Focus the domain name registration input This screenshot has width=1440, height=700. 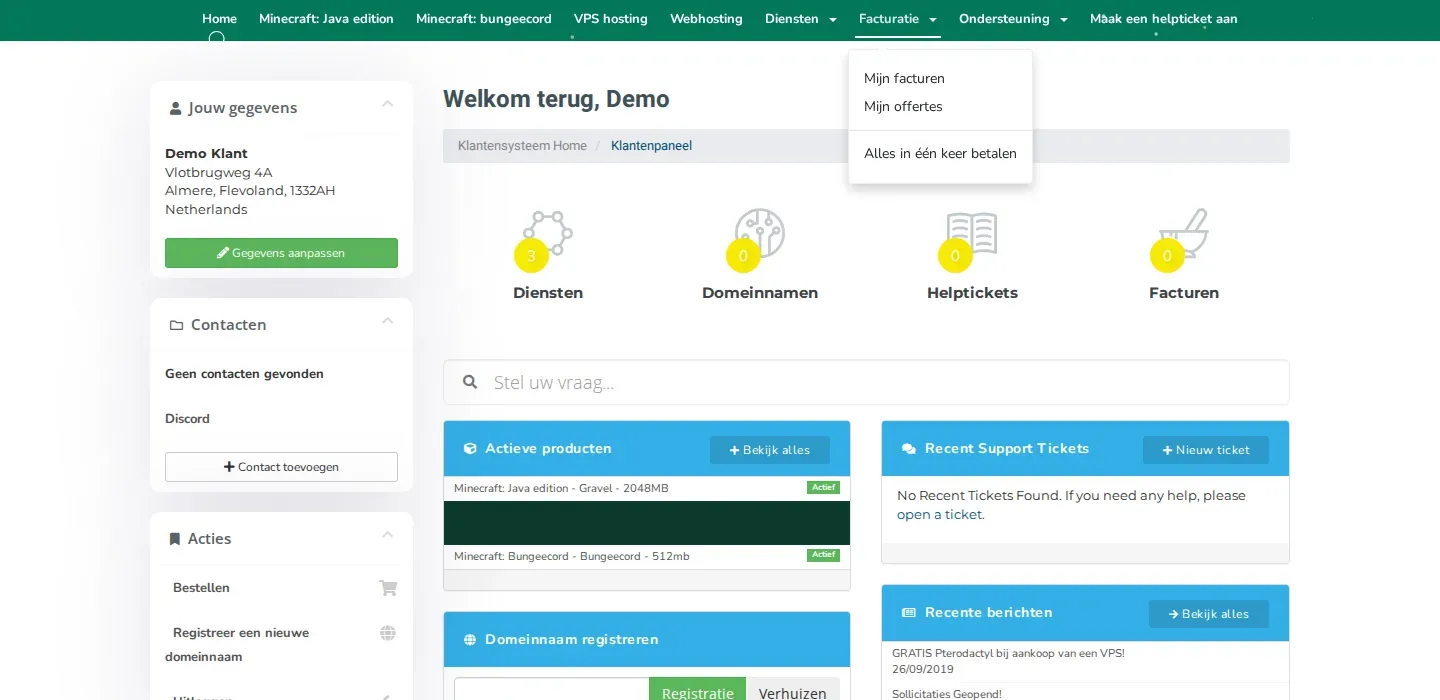(x=552, y=690)
